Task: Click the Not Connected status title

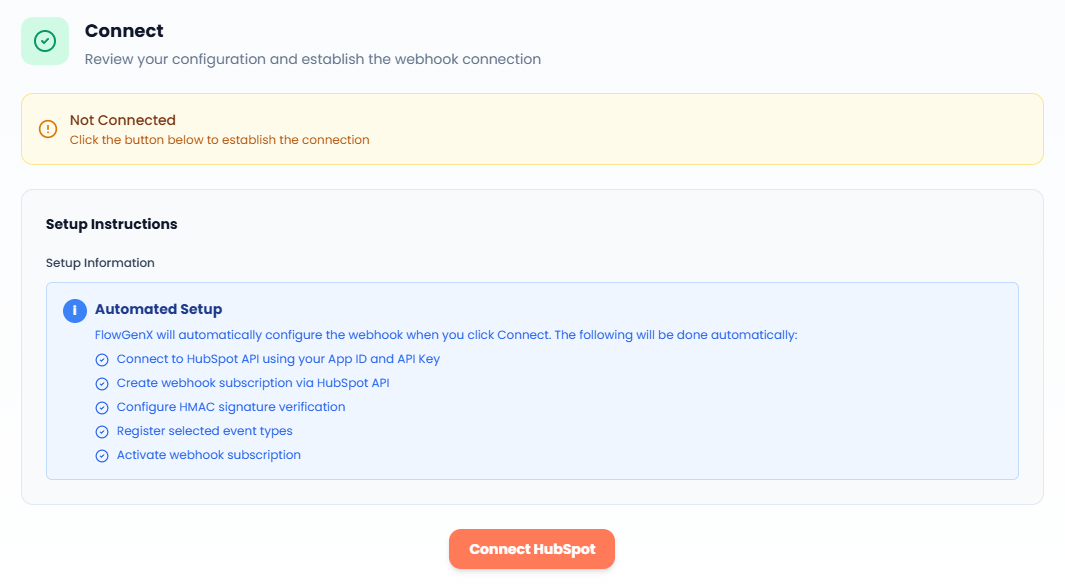Action: pyautogui.click(x=122, y=120)
